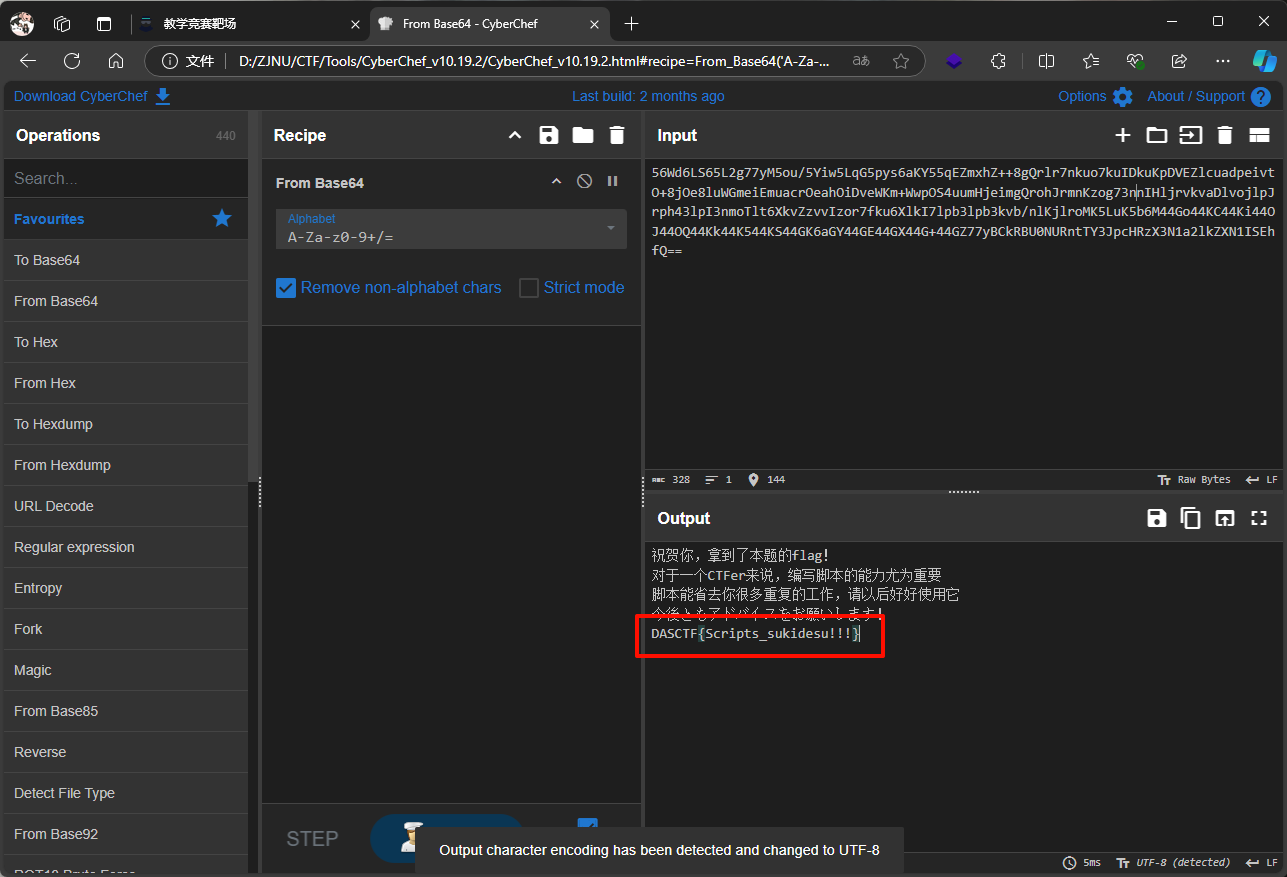
Task: Select the To Hexdump operation
Action: [126, 424]
